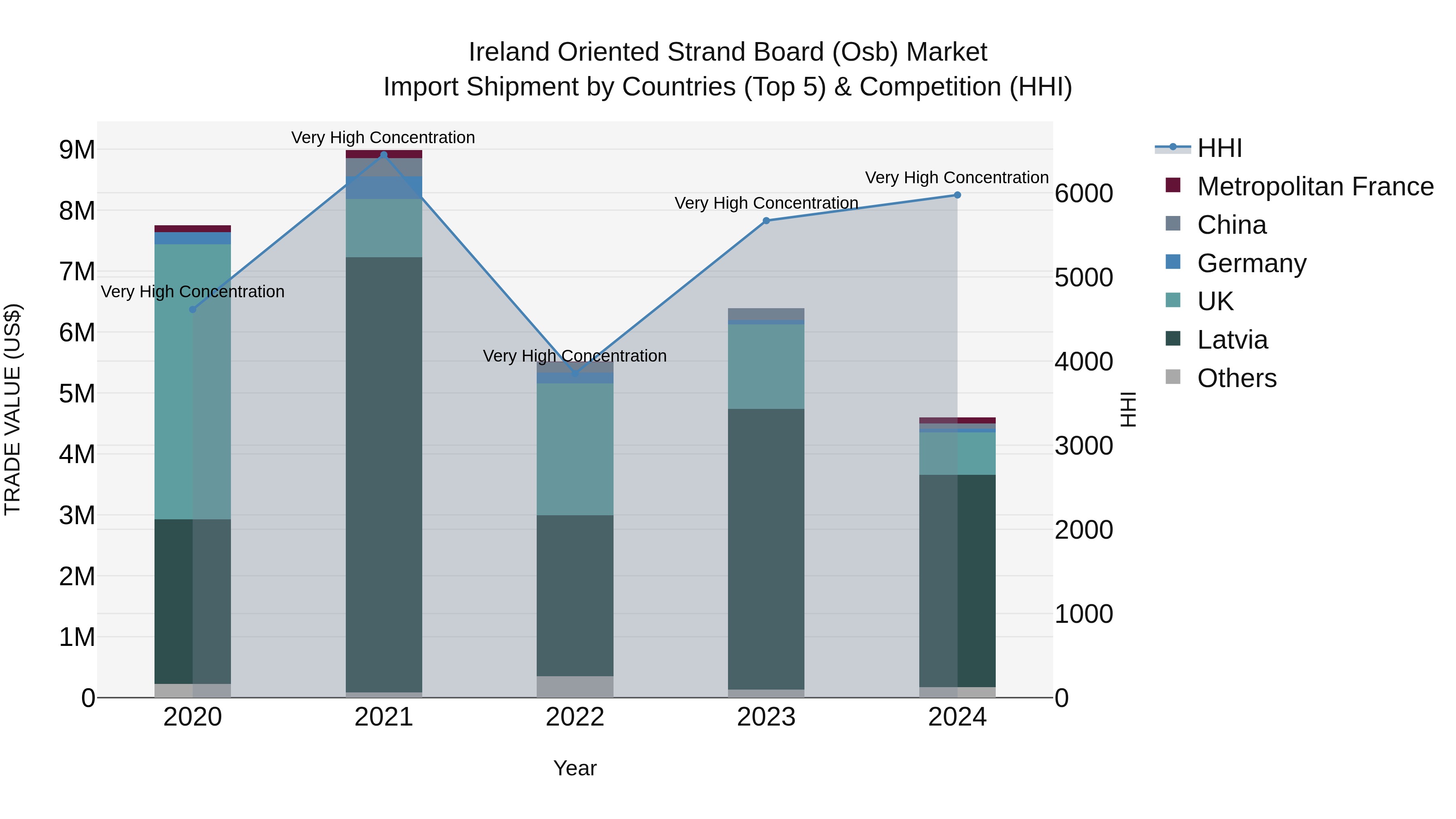Click Very High Concentration label near 2024
This screenshot has width=1456, height=819.
(957, 178)
